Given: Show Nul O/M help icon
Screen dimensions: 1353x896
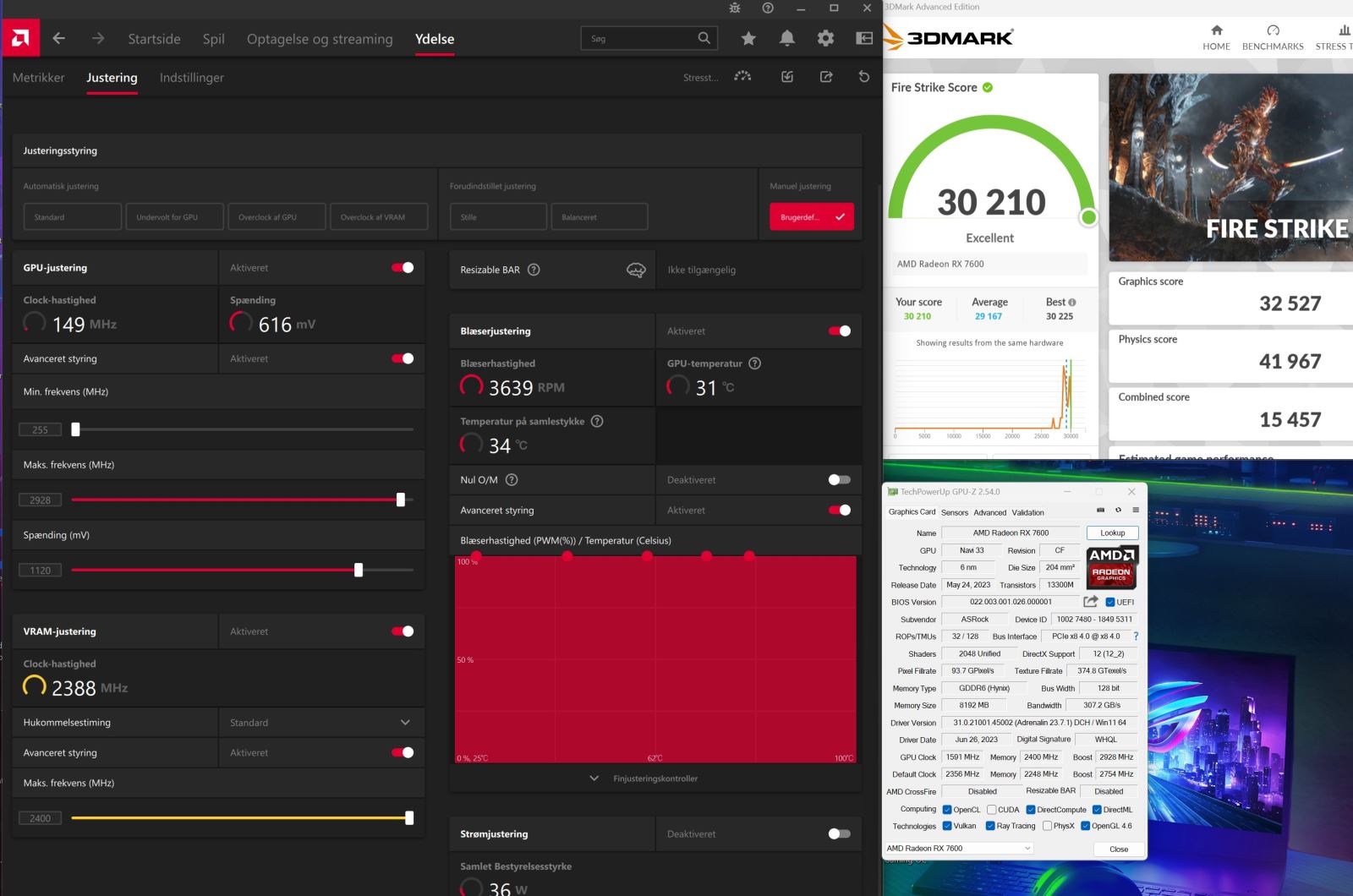Looking at the screenshot, I should tap(512, 479).
